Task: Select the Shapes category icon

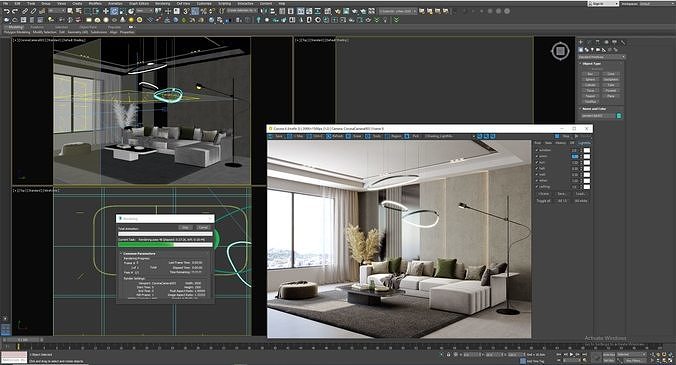Action: (x=586, y=50)
